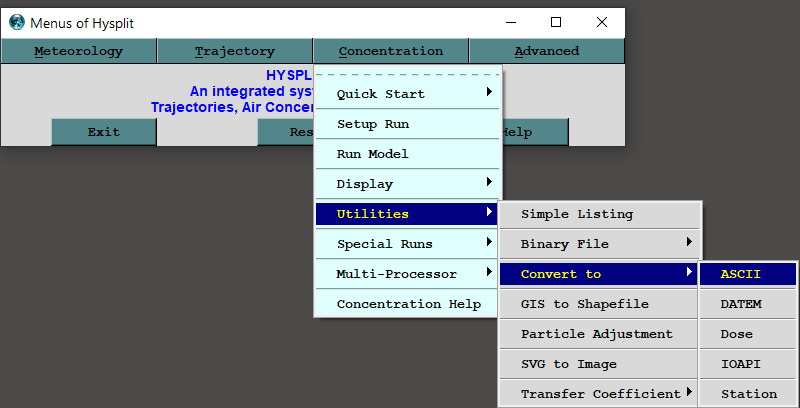
Task: Select Setup Run menu entry
Action: 407,124
